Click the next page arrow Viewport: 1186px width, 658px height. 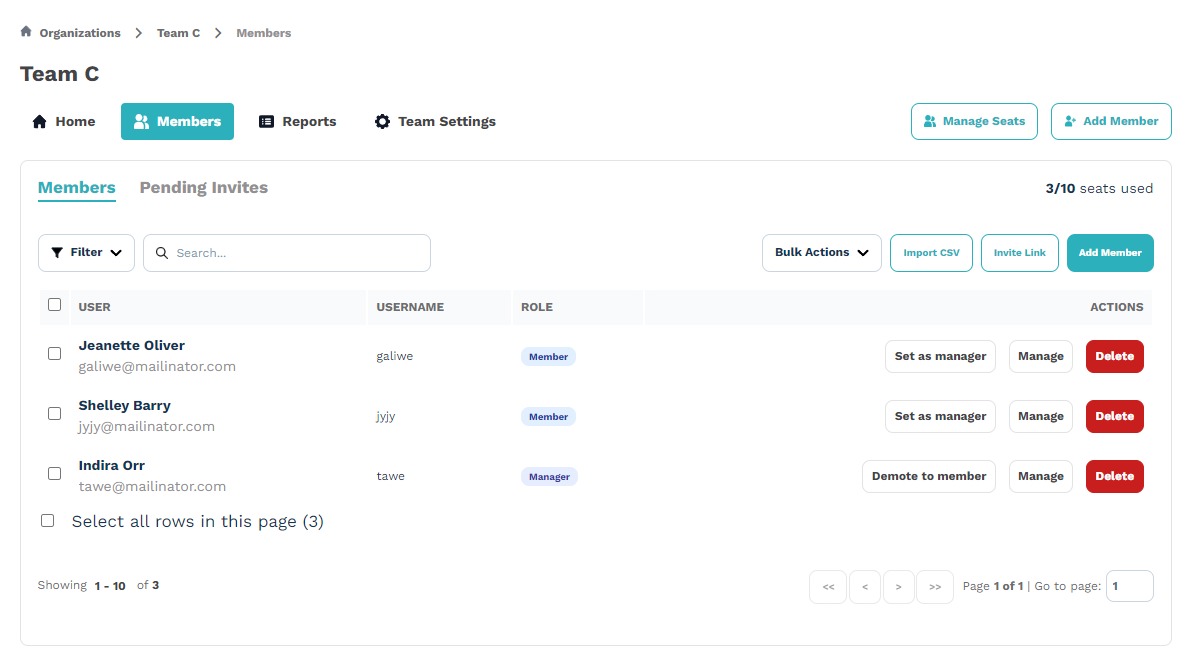pyautogui.click(x=899, y=587)
